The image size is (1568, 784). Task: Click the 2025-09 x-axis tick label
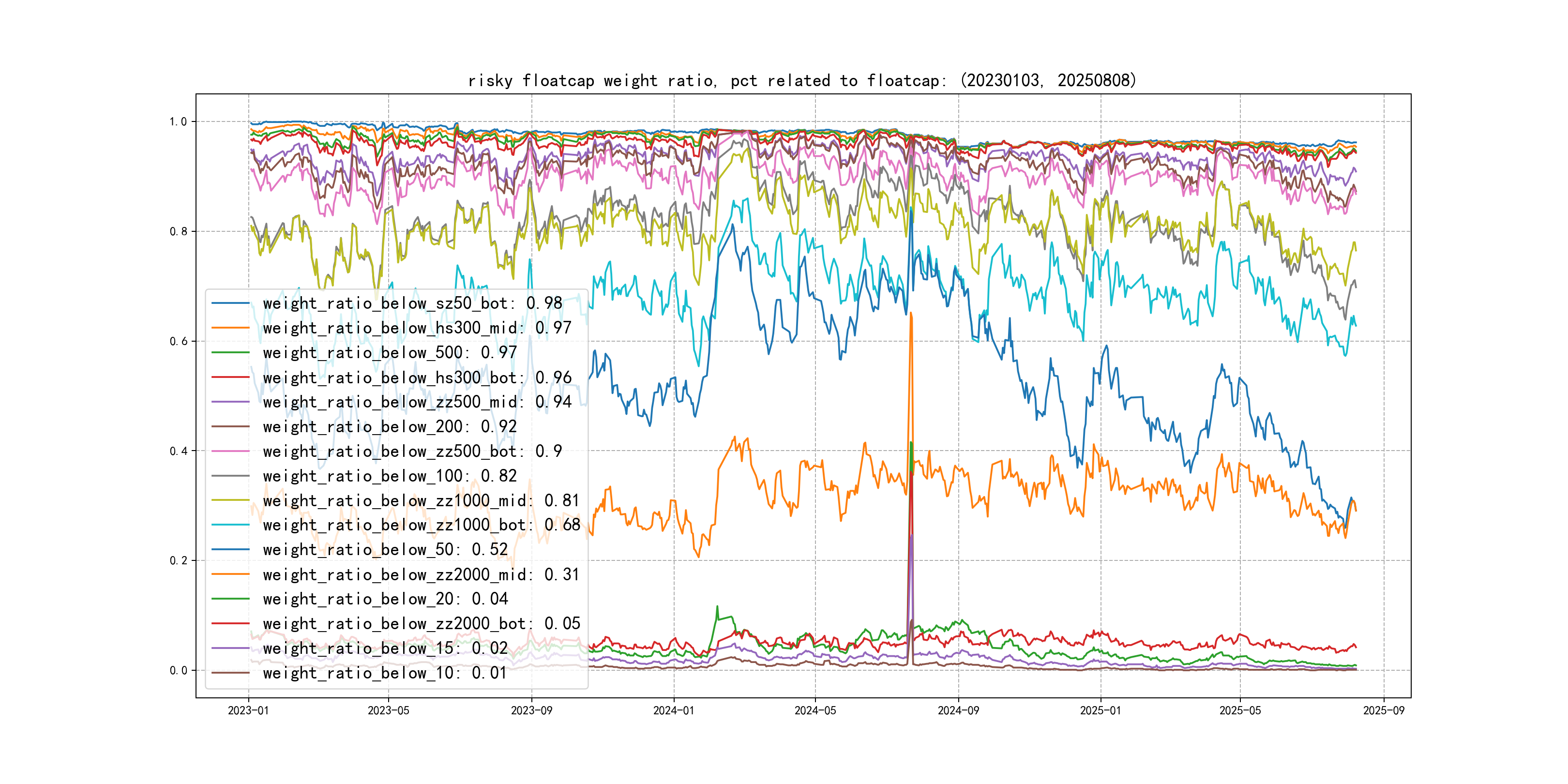(x=1384, y=710)
